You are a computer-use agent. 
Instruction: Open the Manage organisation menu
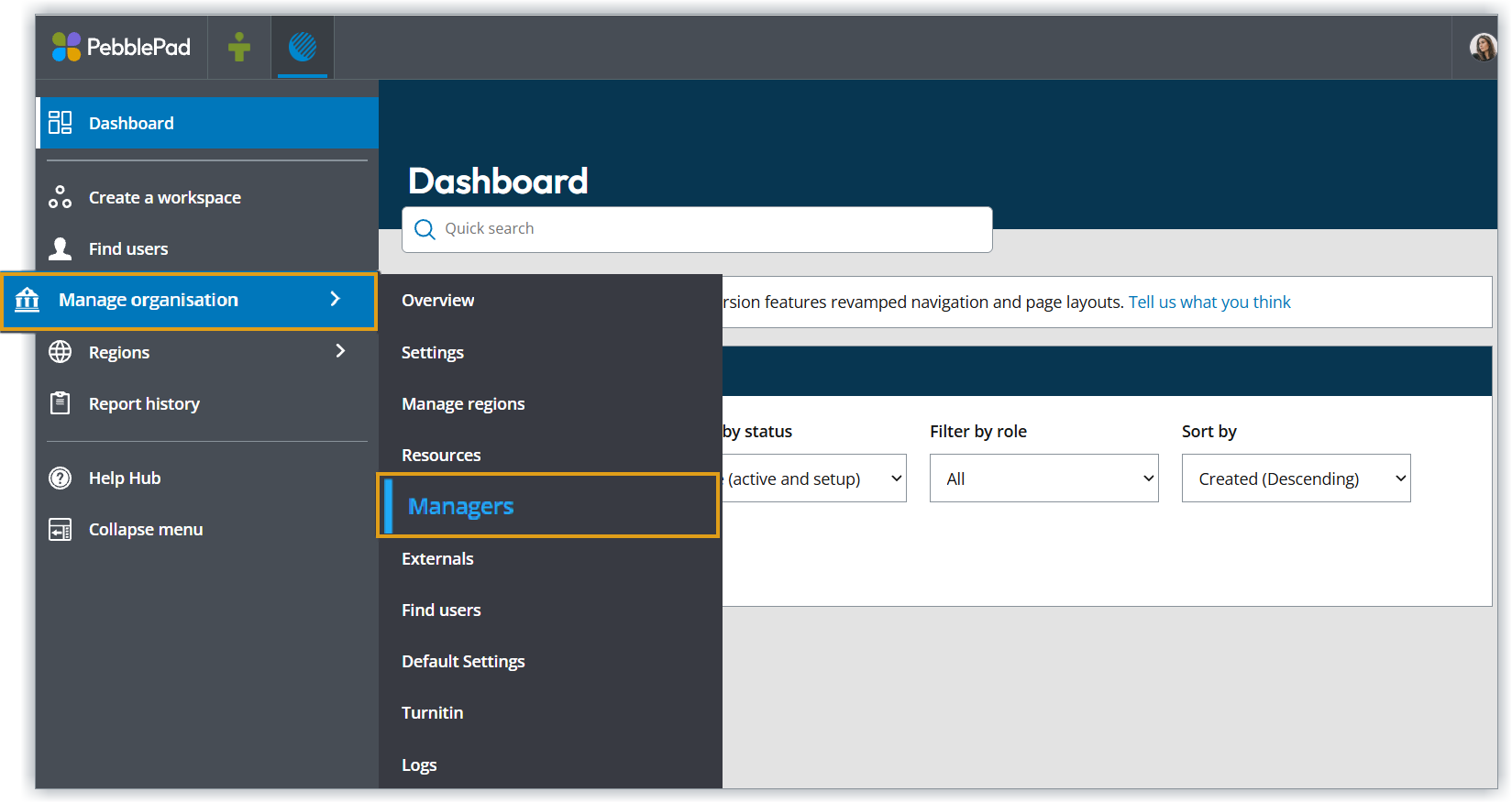tap(189, 301)
